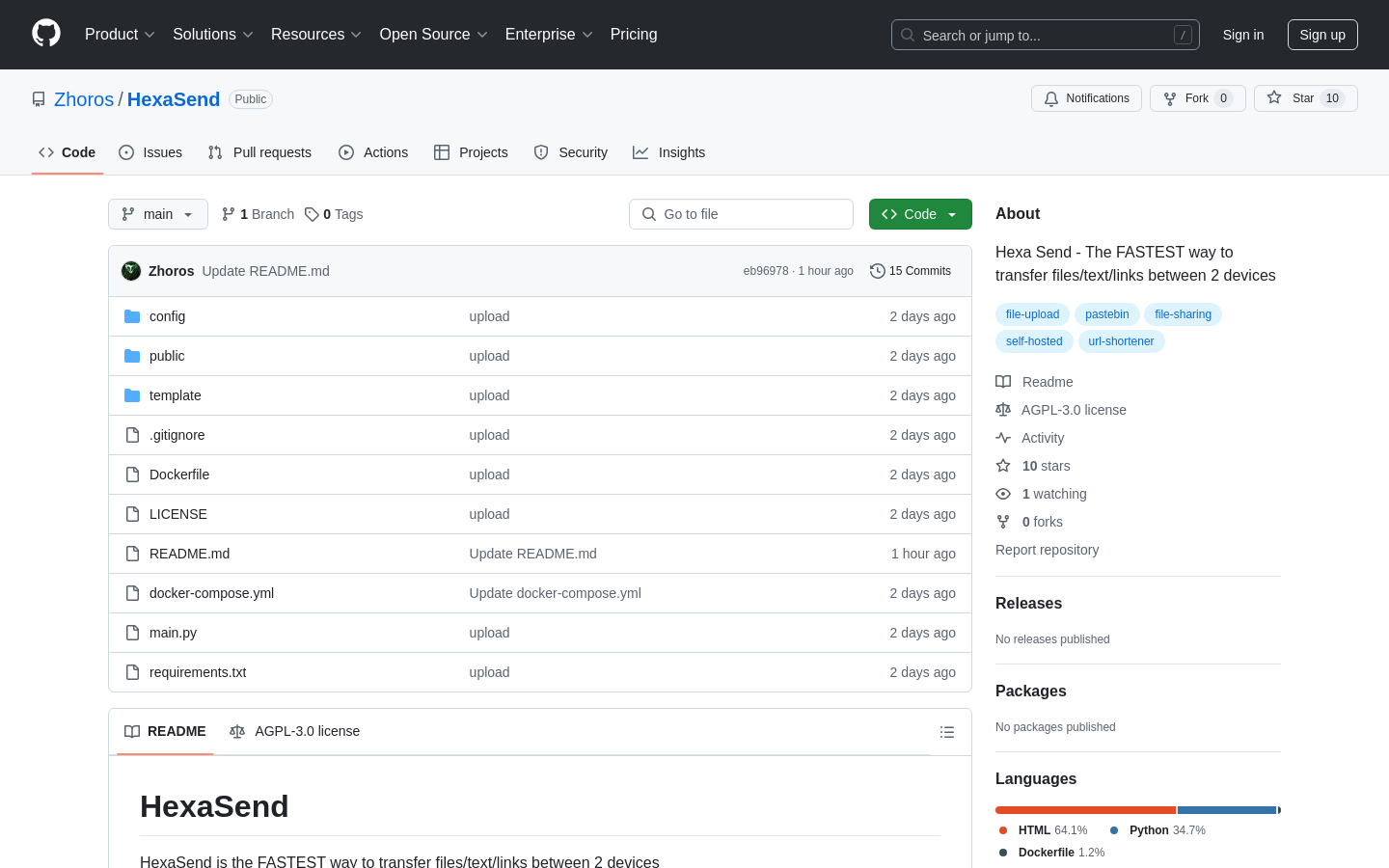The height and width of the screenshot is (868, 1389).
Task: Open the config folder name
Action: 167,316
